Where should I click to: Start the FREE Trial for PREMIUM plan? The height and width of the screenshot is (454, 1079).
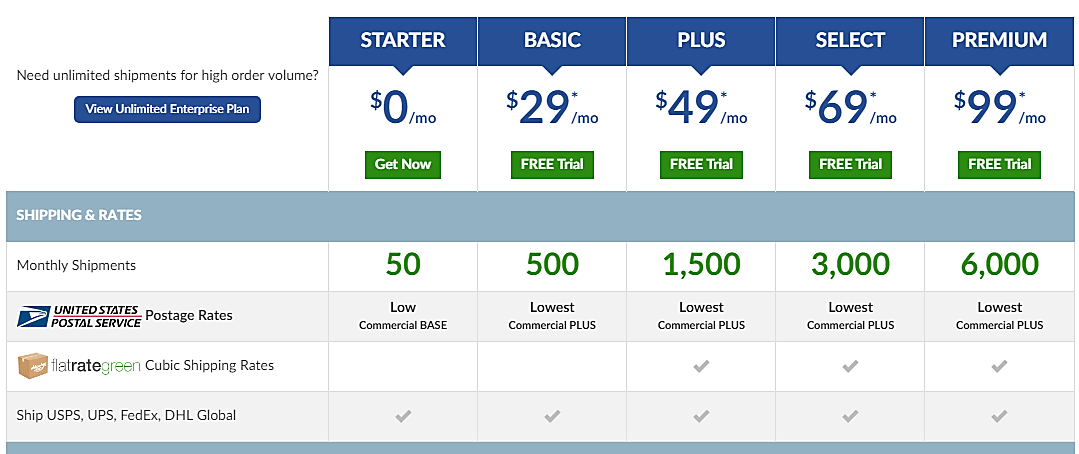pyautogui.click(x=999, y=164)
